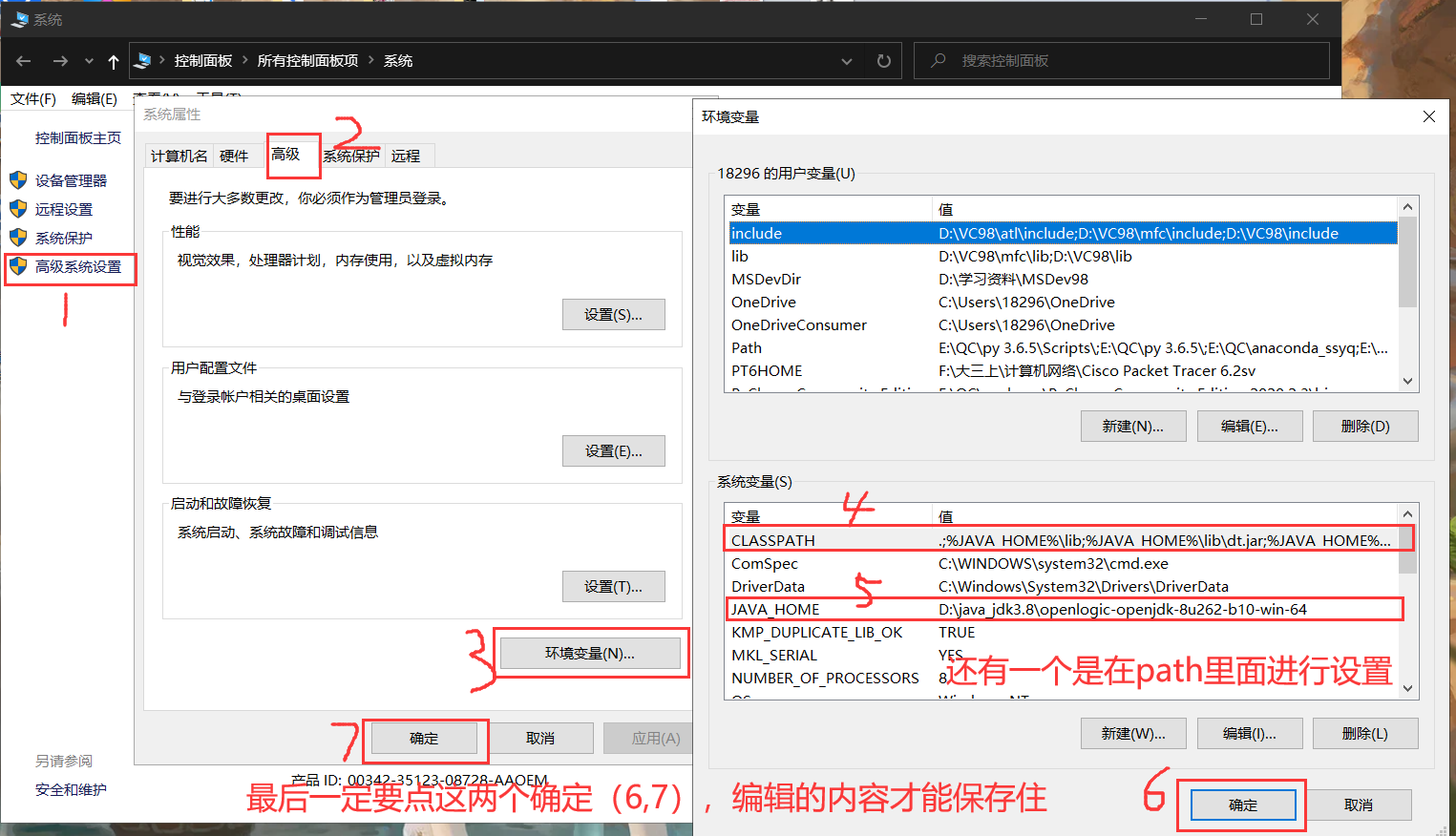Image resolution: width=1456 pixels, height=836 pixels.
Task: Confirm environment variables with 确定
Action: coord(1243,805)
